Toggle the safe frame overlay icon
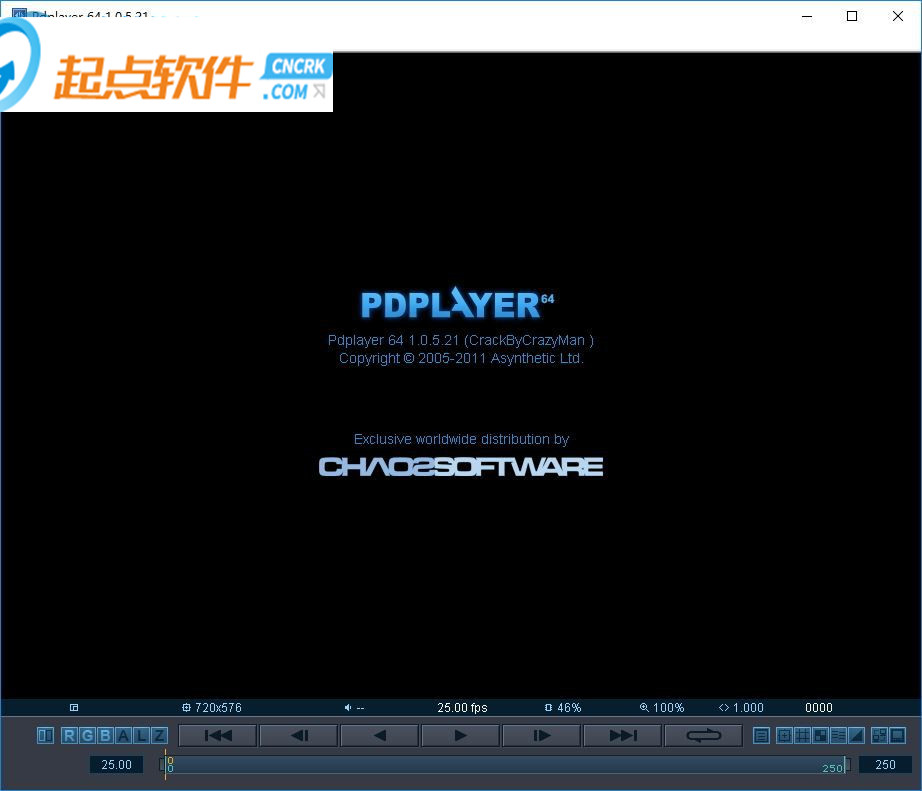The image size is (922, 791). [784, 736]
